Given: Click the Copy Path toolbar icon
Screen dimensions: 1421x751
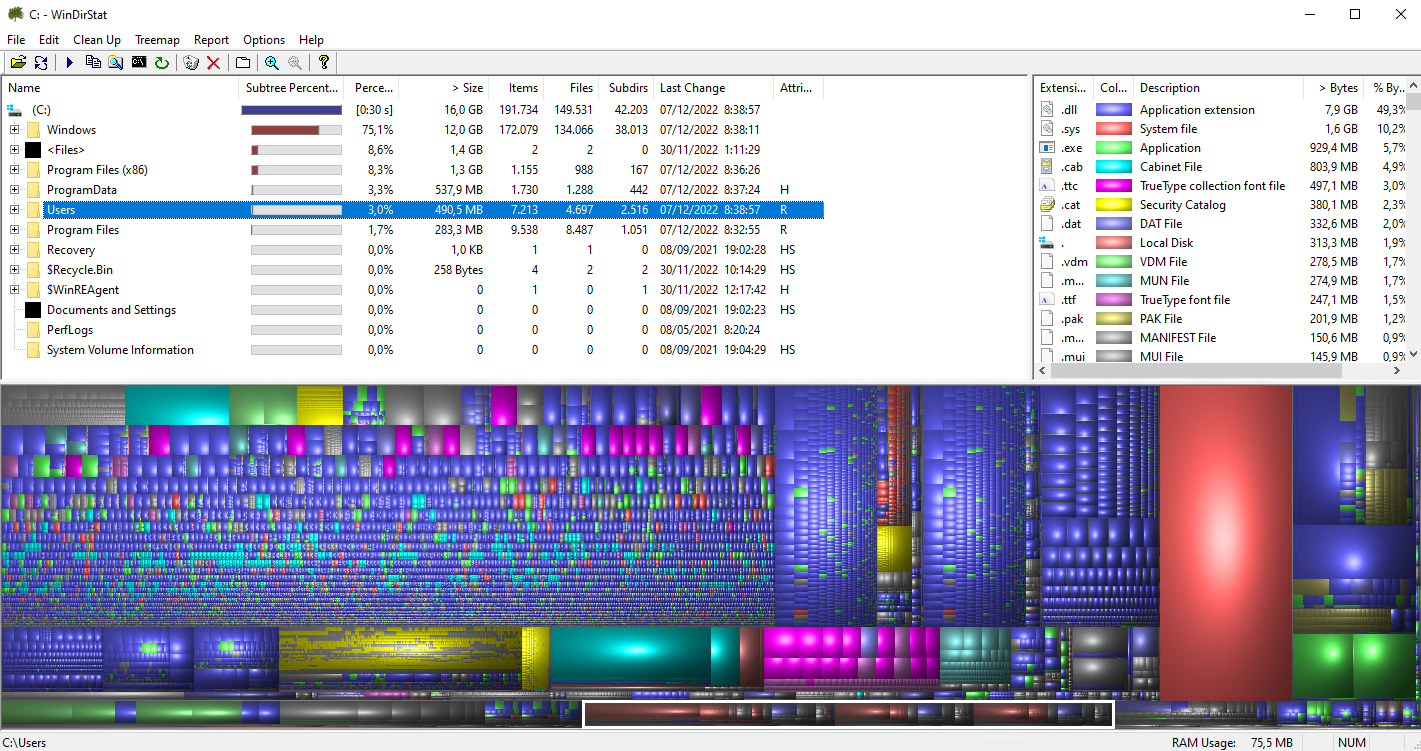Looking at the screenshot, I should tap(93, 62).
